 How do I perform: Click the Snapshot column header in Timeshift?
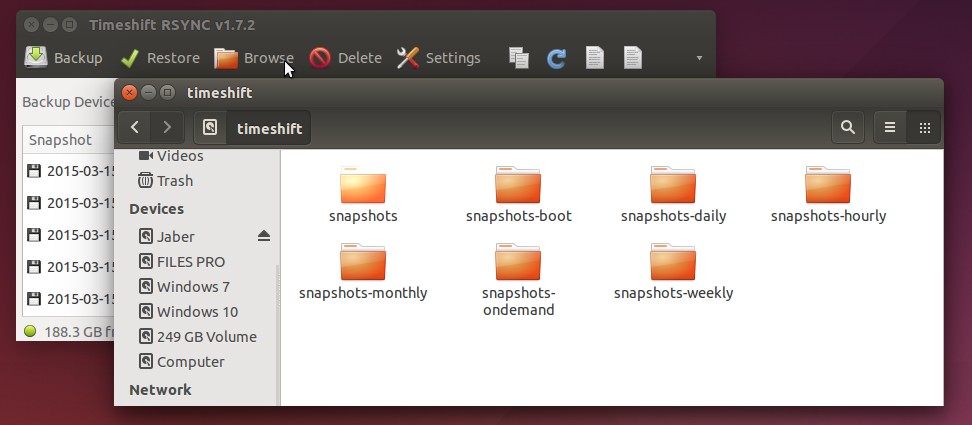click(68, 139)
